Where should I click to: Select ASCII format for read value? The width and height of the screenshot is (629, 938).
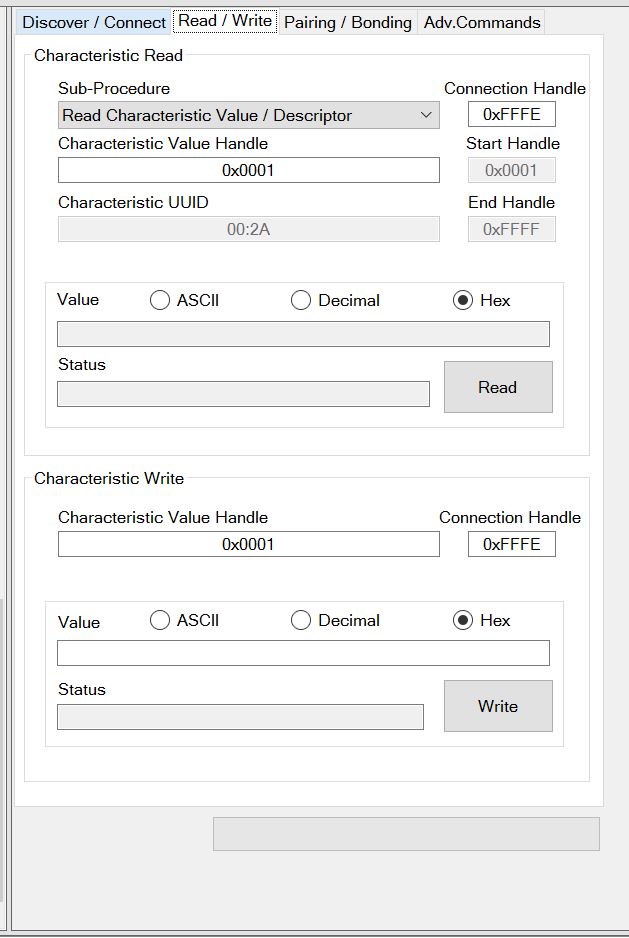tap(160, 300)
